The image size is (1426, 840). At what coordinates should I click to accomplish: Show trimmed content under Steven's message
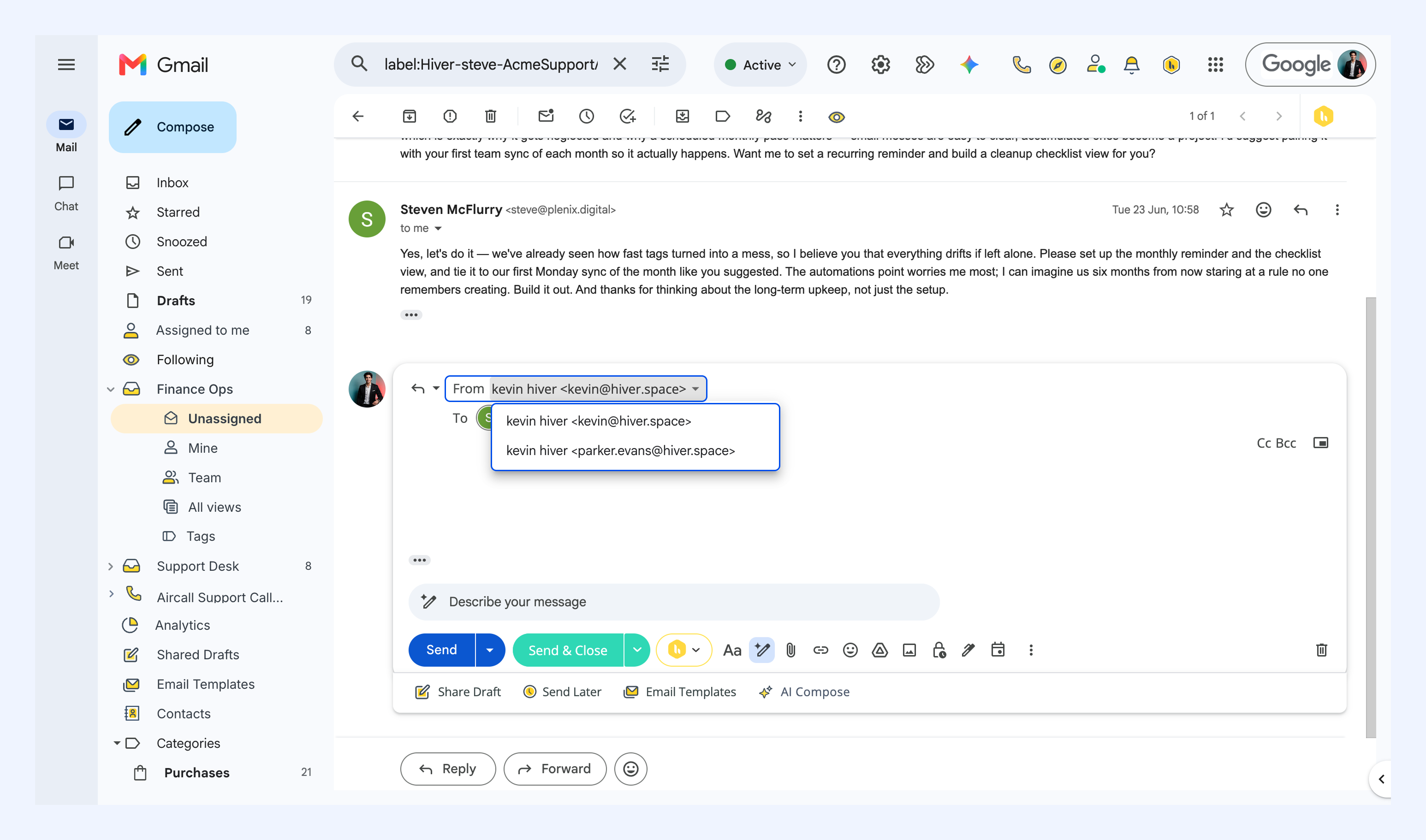tap(411, 315)
